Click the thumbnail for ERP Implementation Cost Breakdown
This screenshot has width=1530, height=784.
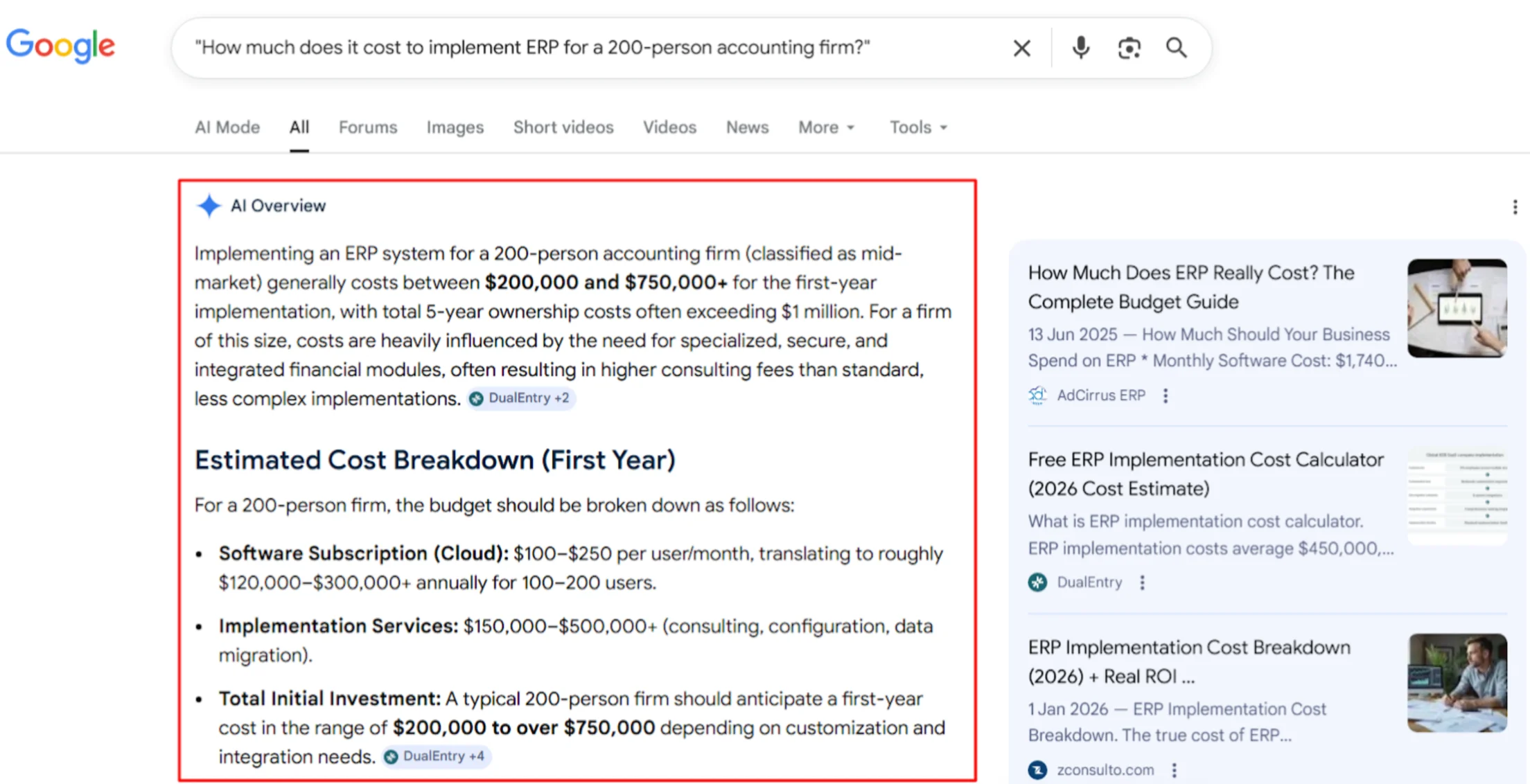click(x=1457, y=683)
